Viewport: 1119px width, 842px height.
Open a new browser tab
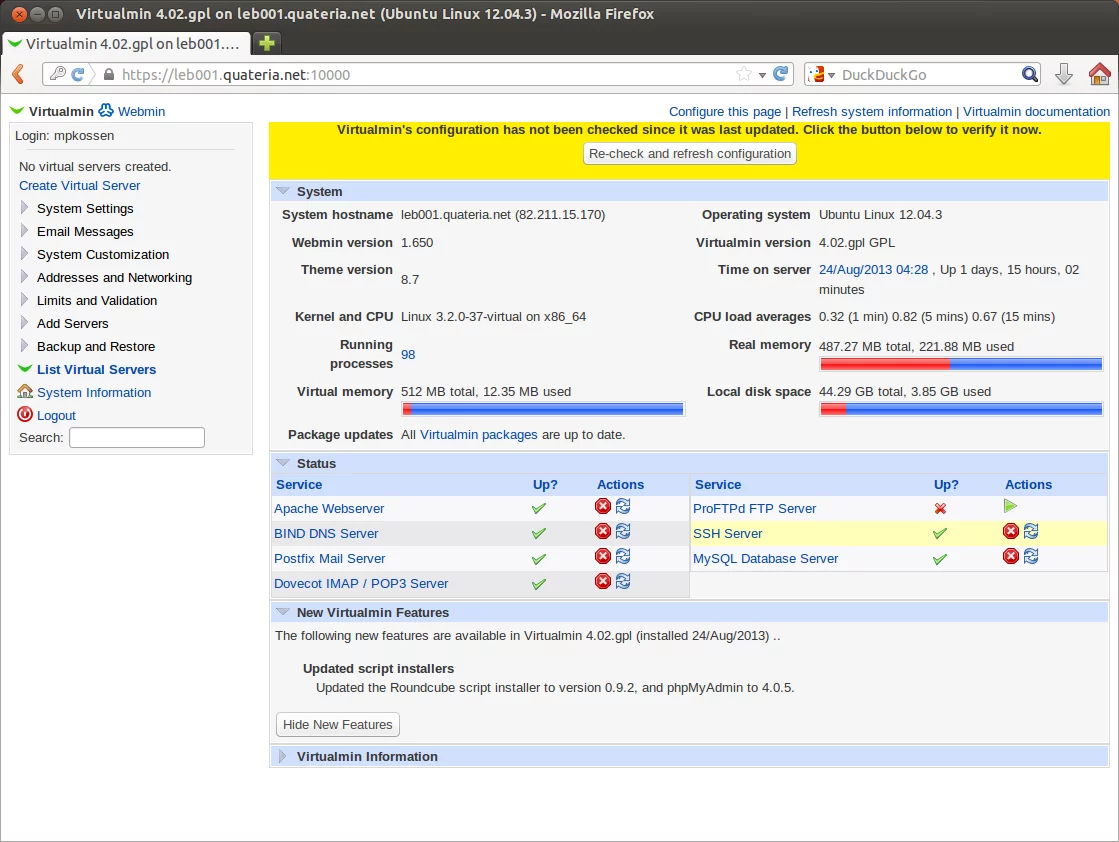(x=267, y=43)
